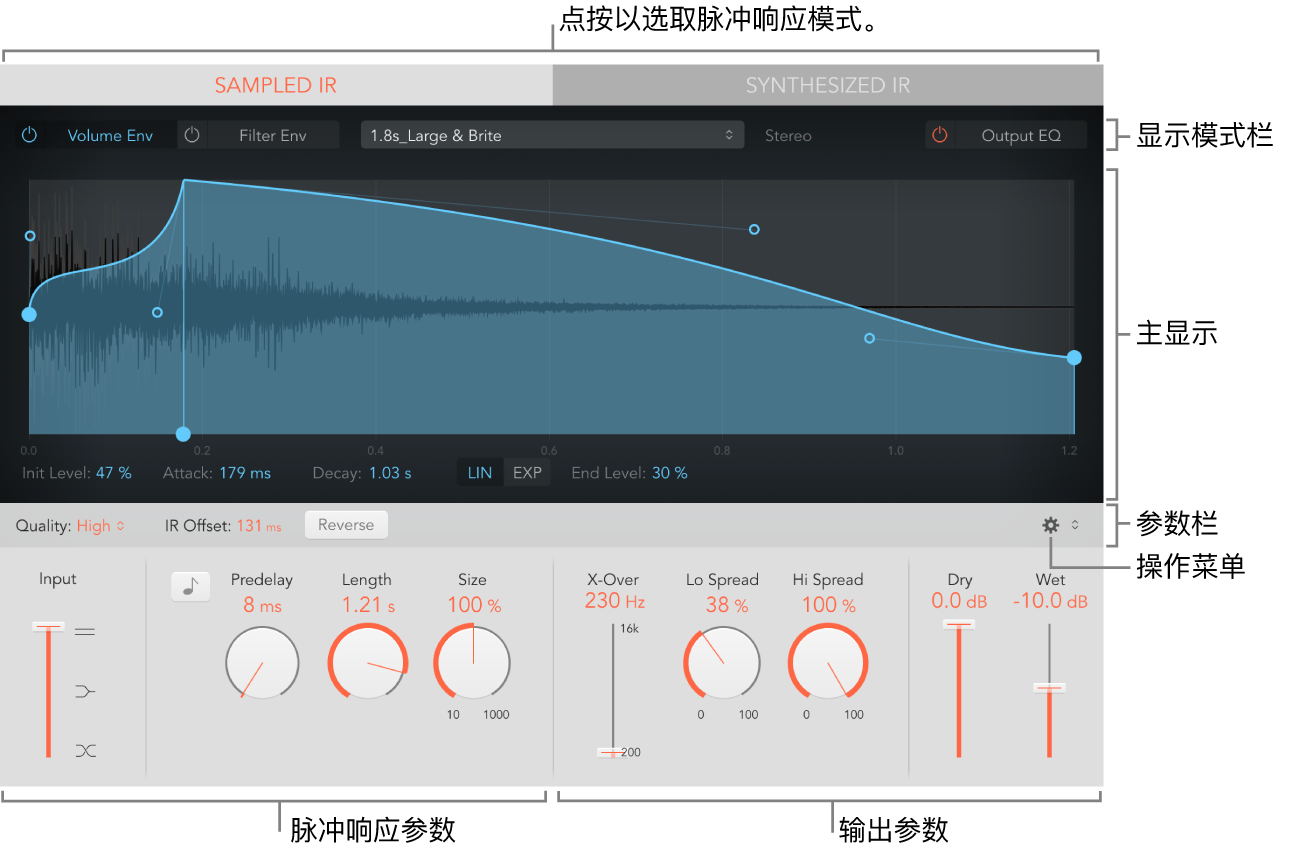The width and height of the screenshot is (1290, 851).
Task: Select the stereo input mode icon
Action: [85, 630]
